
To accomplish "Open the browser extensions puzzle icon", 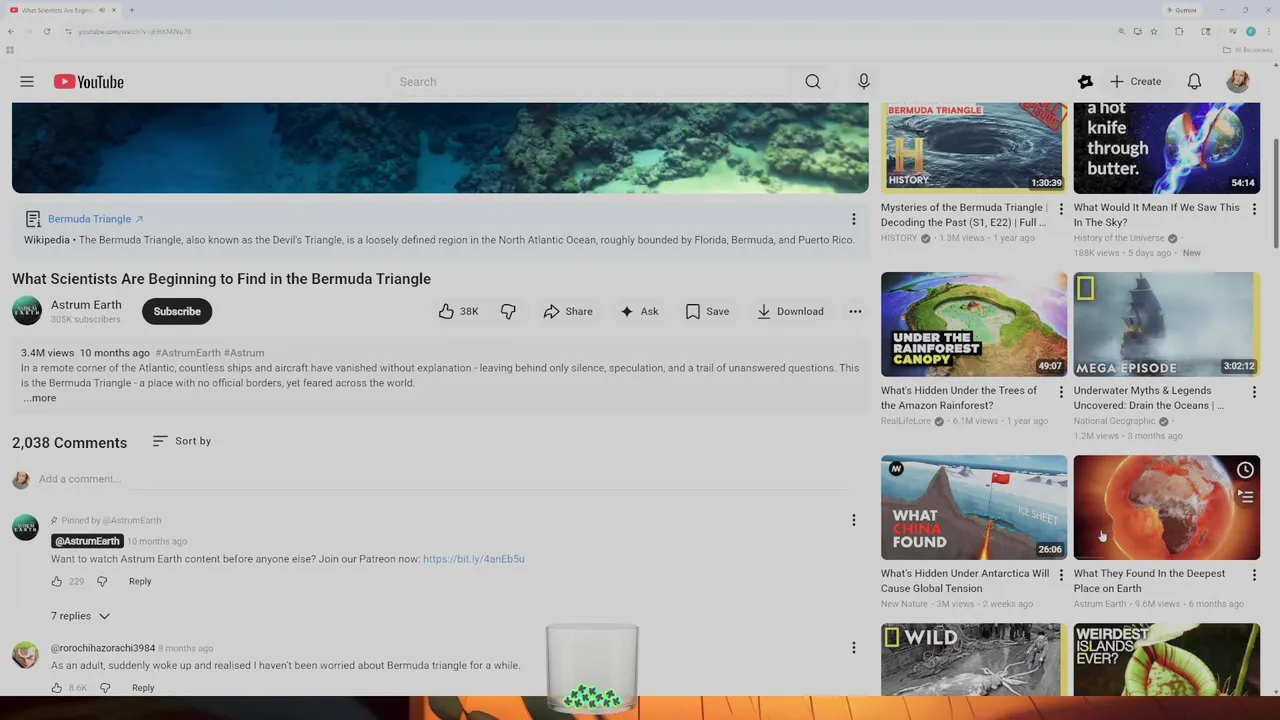I will coord(1179,31).
